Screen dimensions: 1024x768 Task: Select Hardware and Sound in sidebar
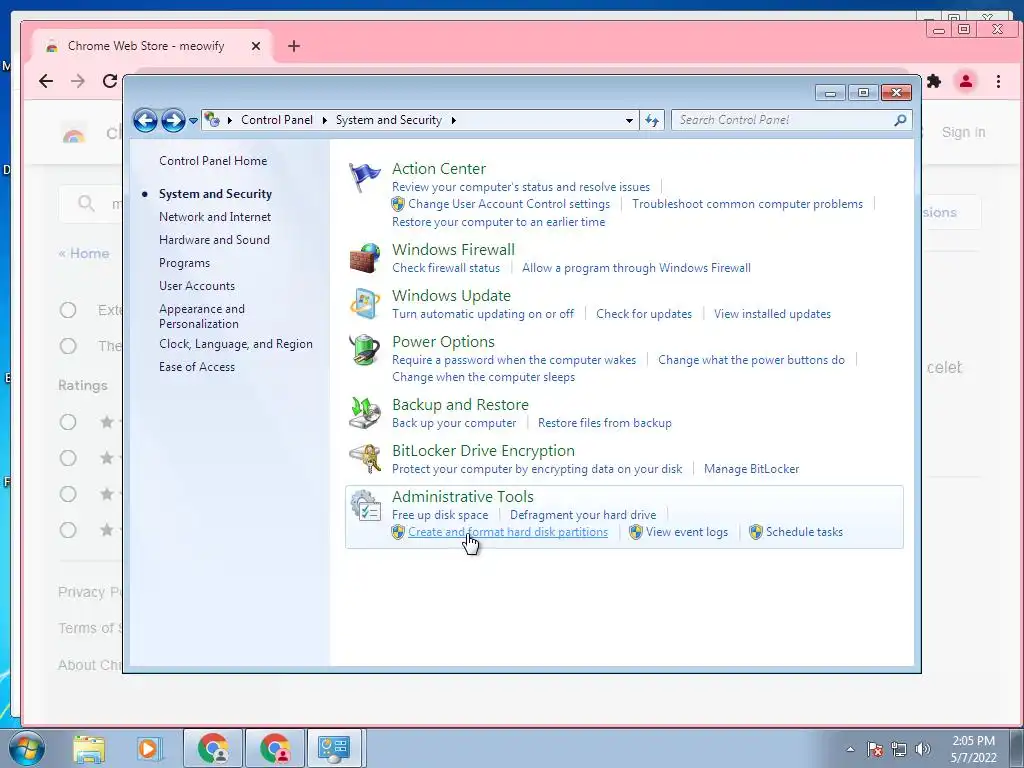pos(214,240)
